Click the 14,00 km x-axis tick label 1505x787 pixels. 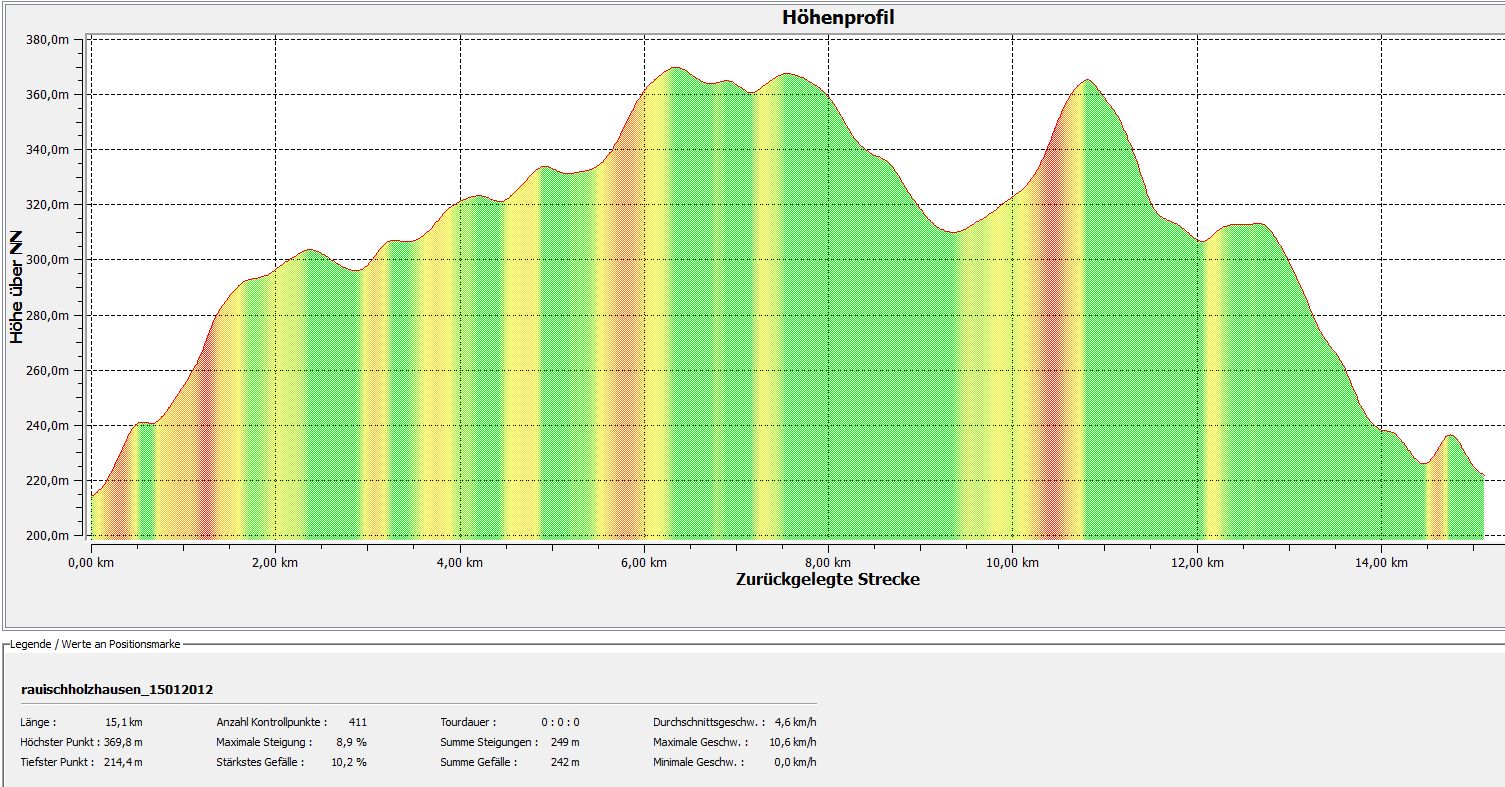tap(1381, 563)
